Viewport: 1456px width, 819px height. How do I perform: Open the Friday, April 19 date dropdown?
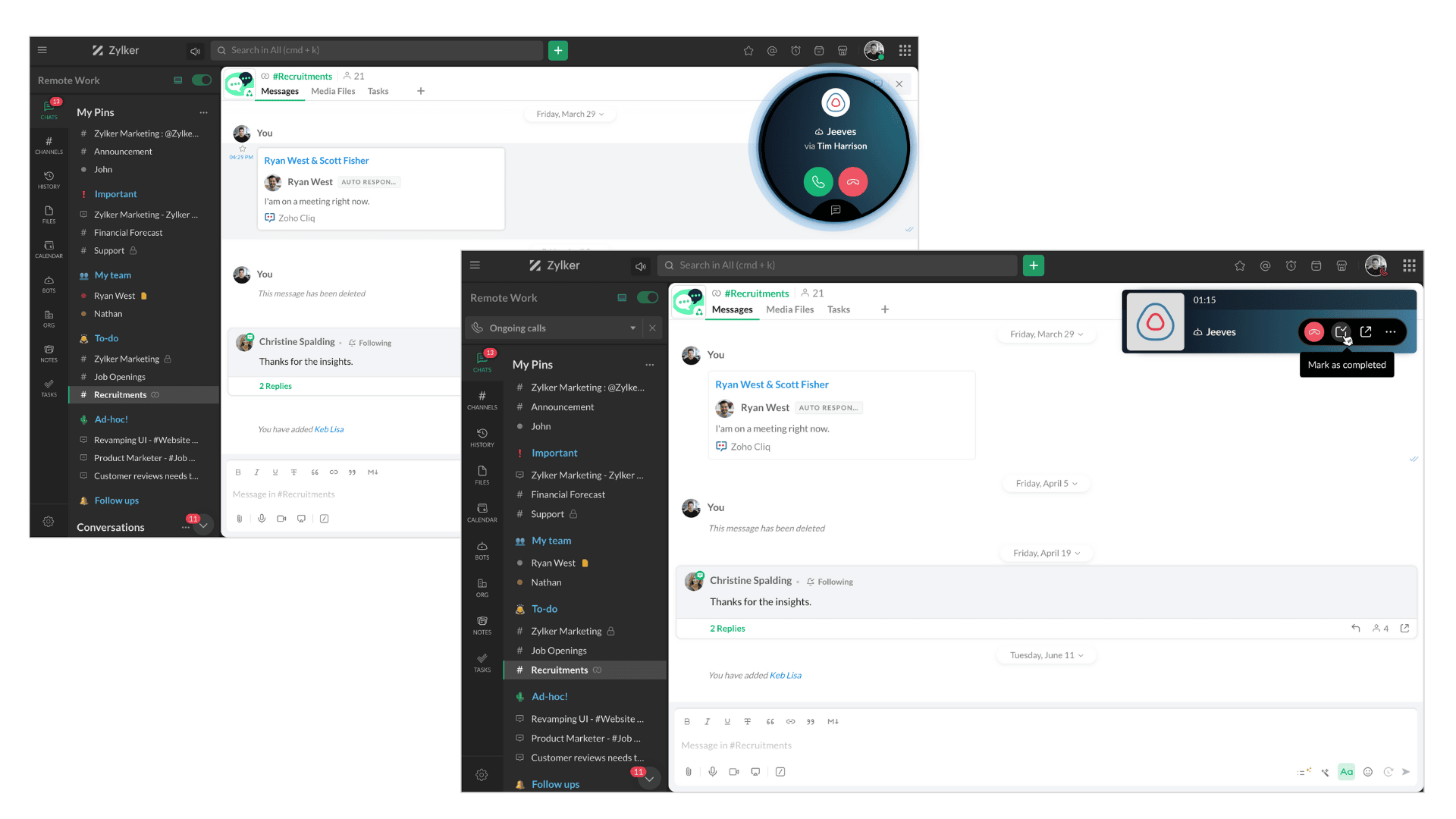1046,553
